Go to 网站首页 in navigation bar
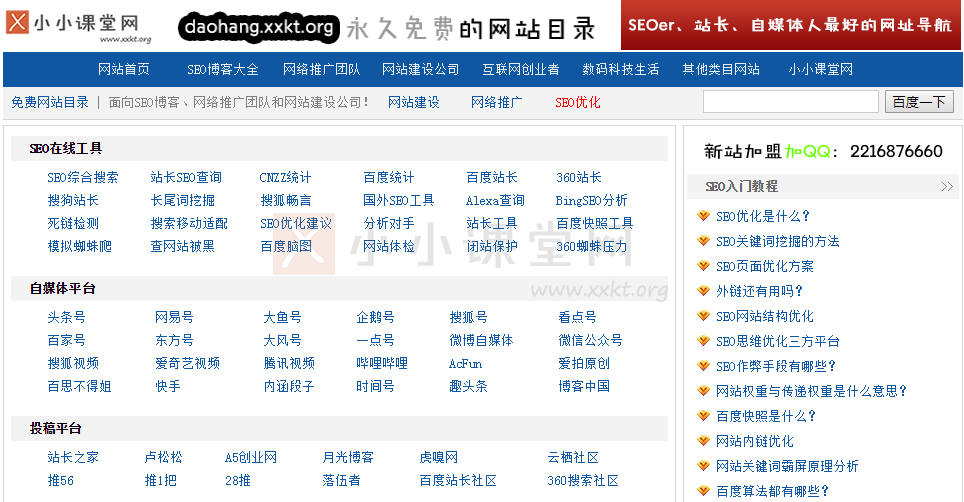964x502 pixels. [x=124, y=69]
